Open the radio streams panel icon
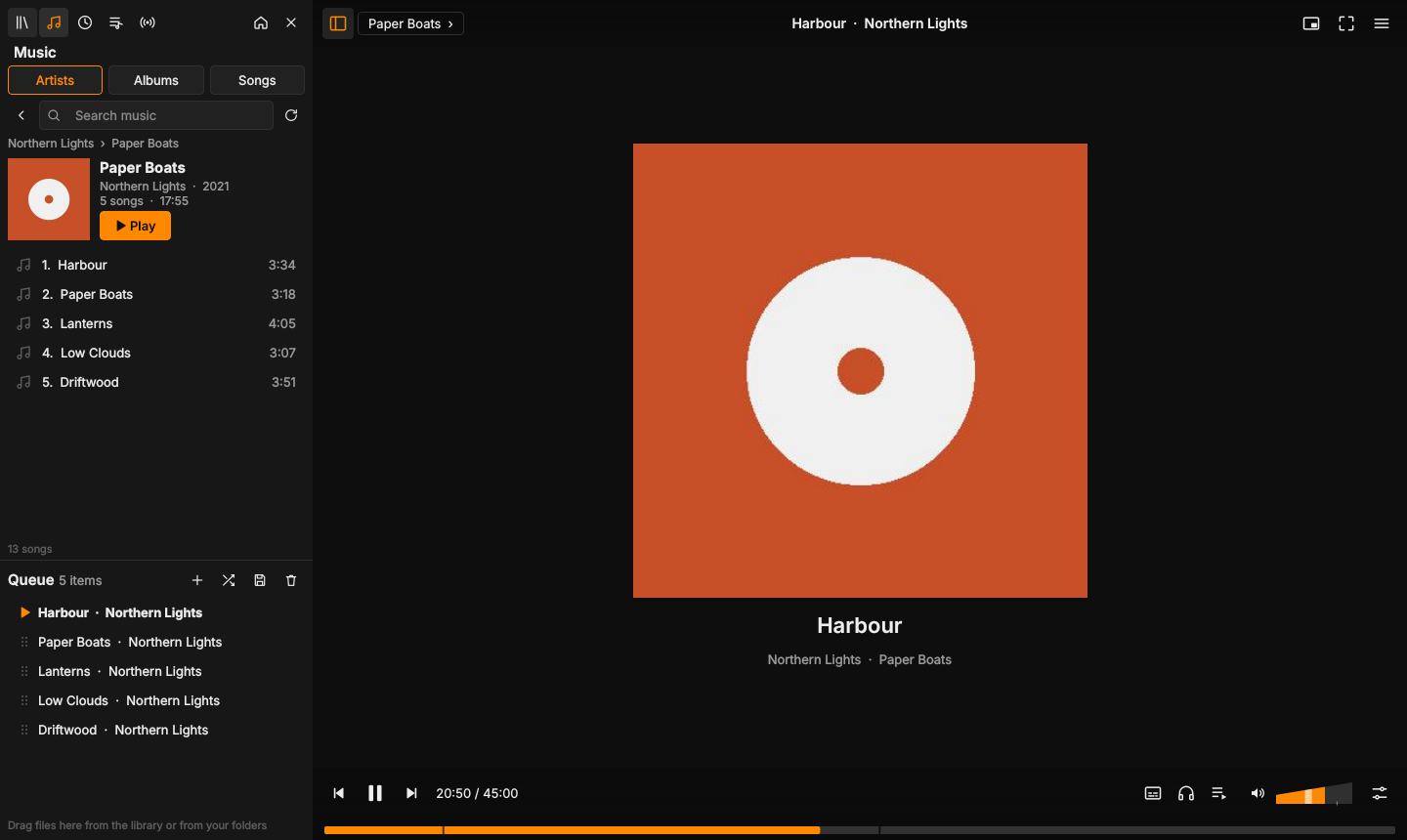1407x840 pixels. point(148,22)
